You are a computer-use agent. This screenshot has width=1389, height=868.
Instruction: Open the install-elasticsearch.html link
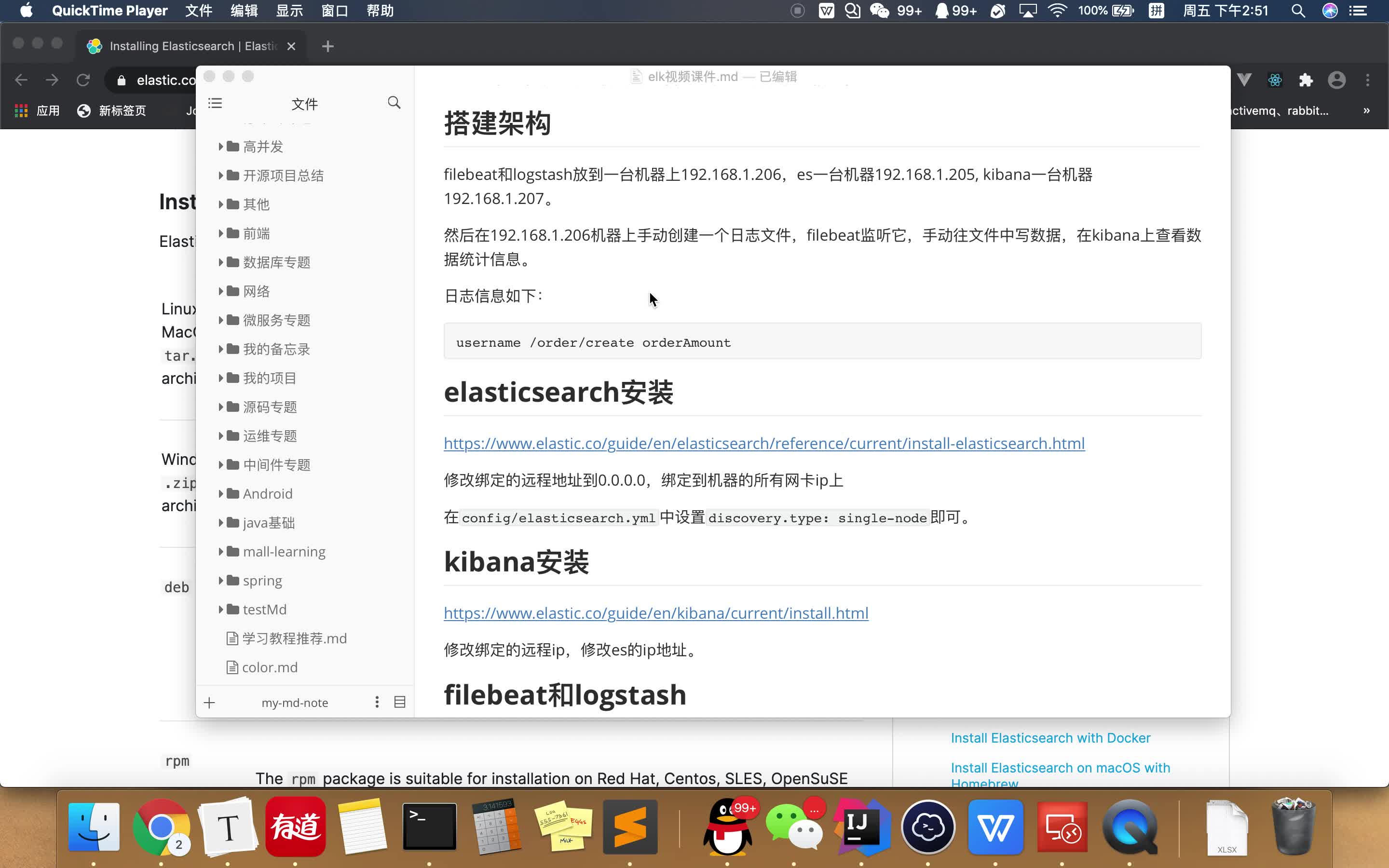764,443
